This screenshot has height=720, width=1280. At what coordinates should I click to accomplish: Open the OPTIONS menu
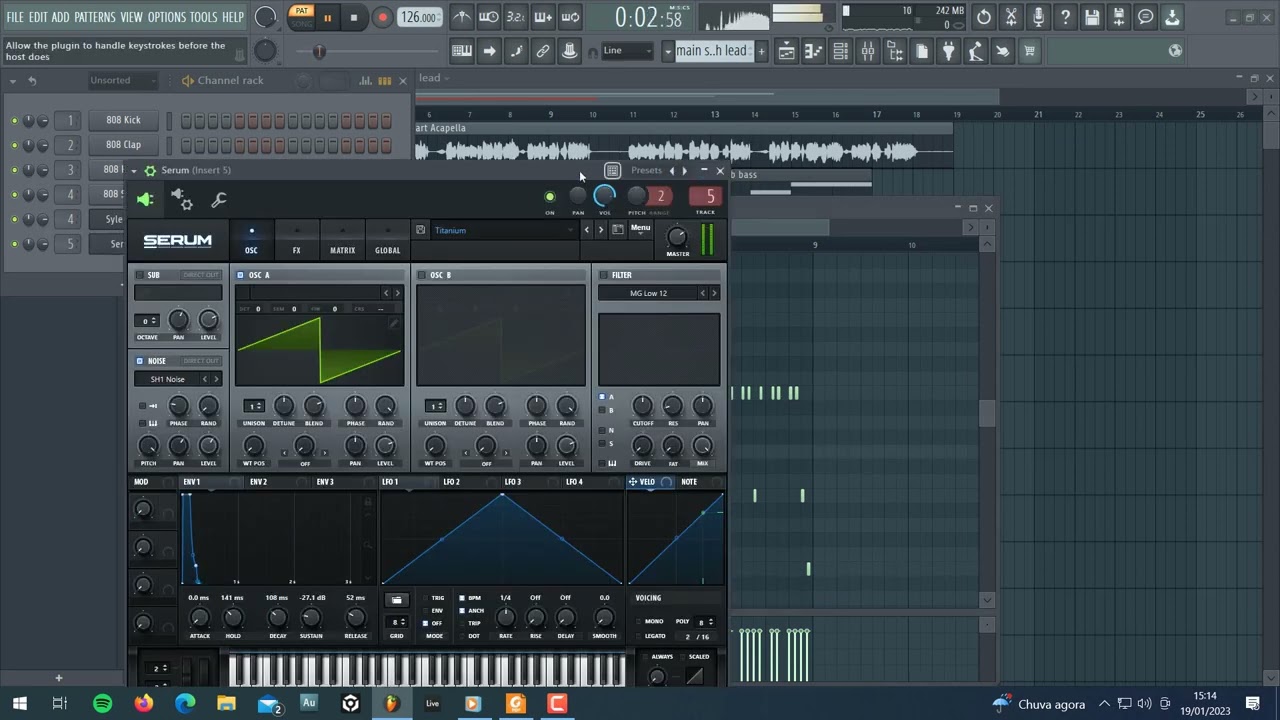click(167, 17)
